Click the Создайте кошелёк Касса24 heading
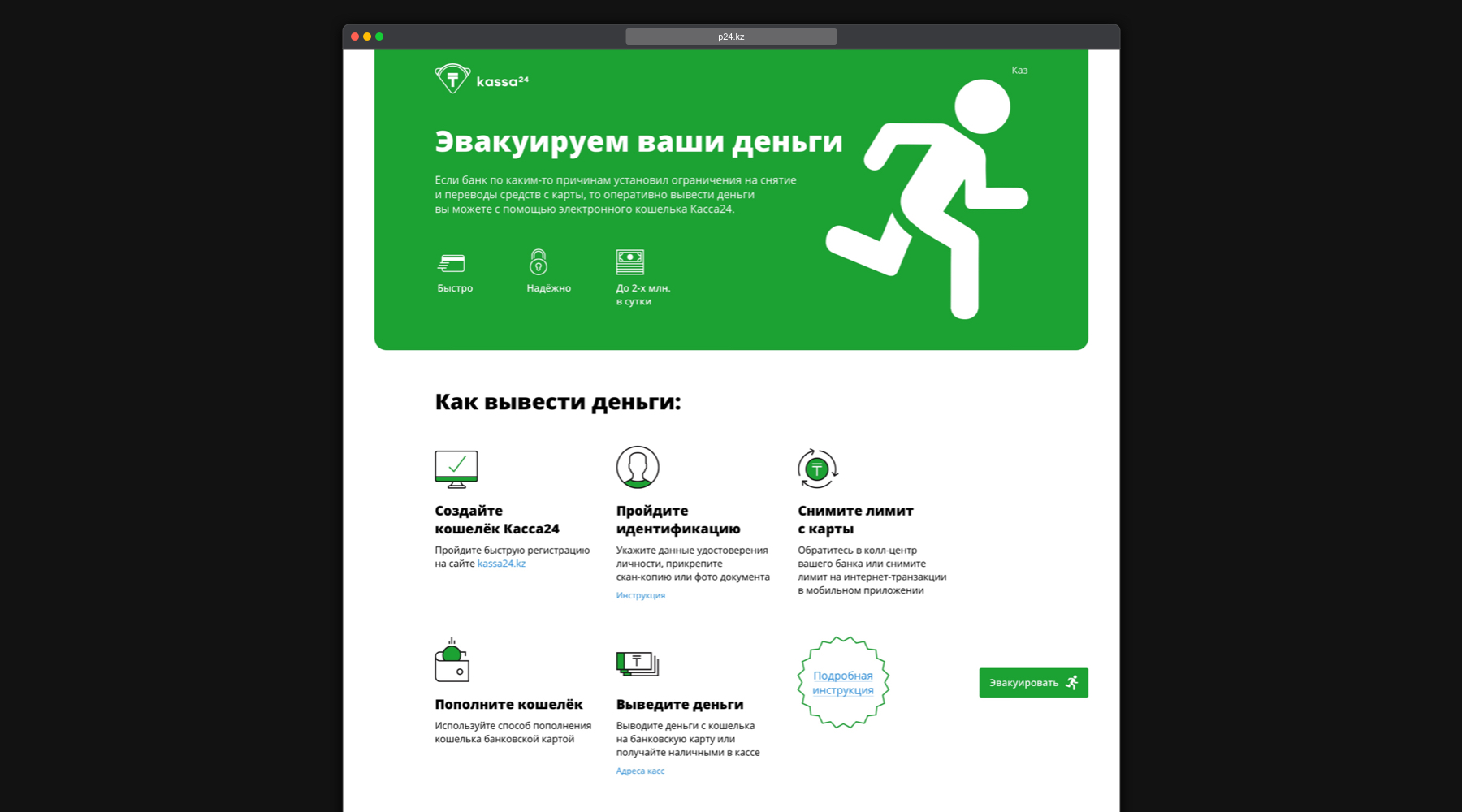The width and height of the screenshot is (1462, 812). 497,520
